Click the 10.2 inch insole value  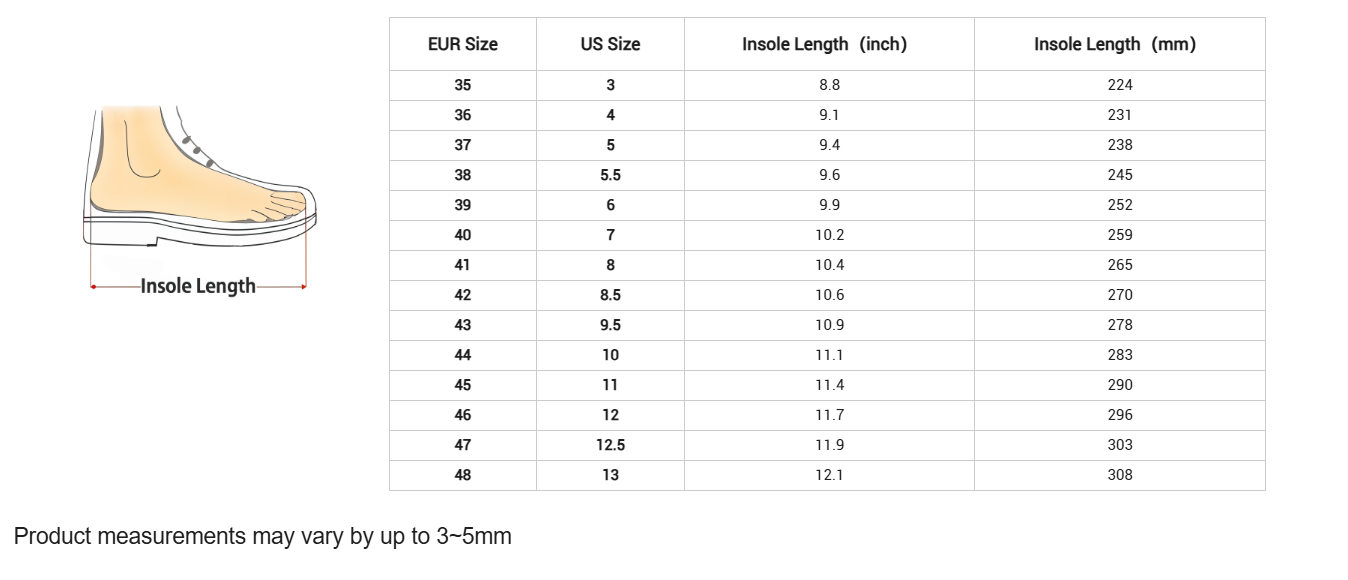[829, 235]
